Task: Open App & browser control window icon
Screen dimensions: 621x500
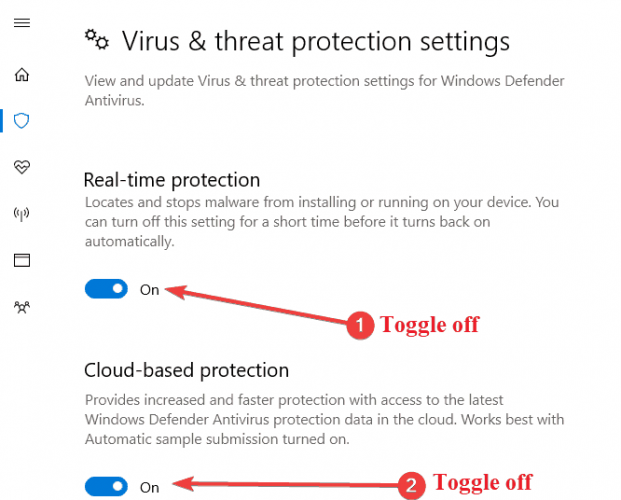Action: (x=22, y=260)
